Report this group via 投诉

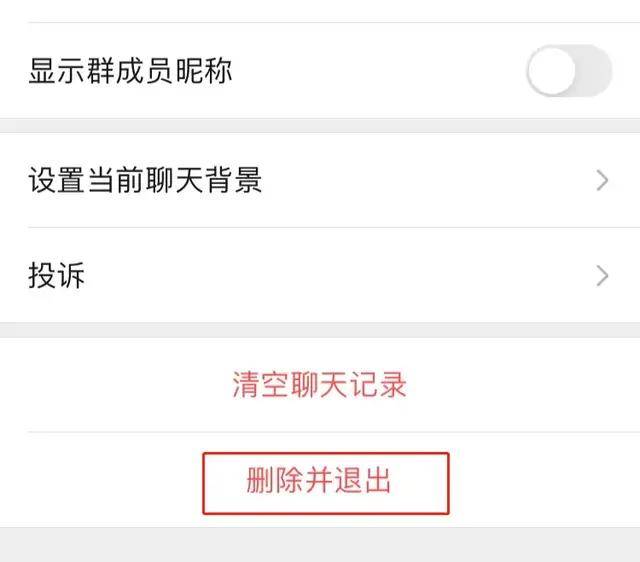[320, 276]
